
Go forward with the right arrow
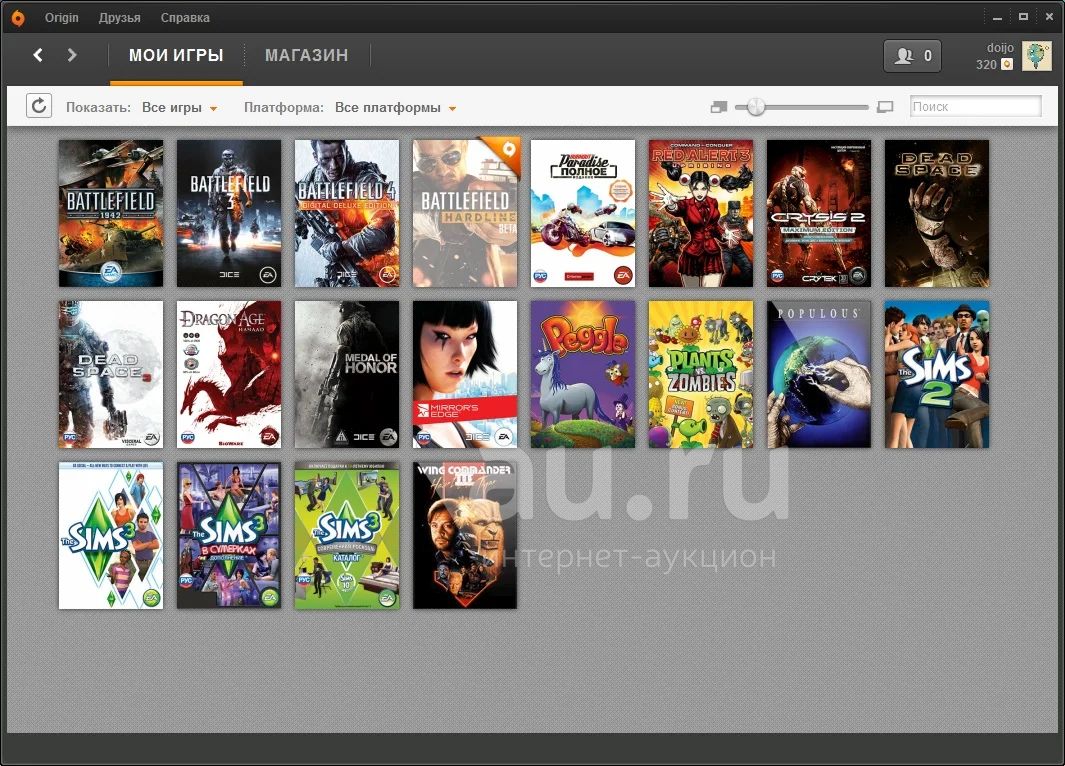coord(71,55)
